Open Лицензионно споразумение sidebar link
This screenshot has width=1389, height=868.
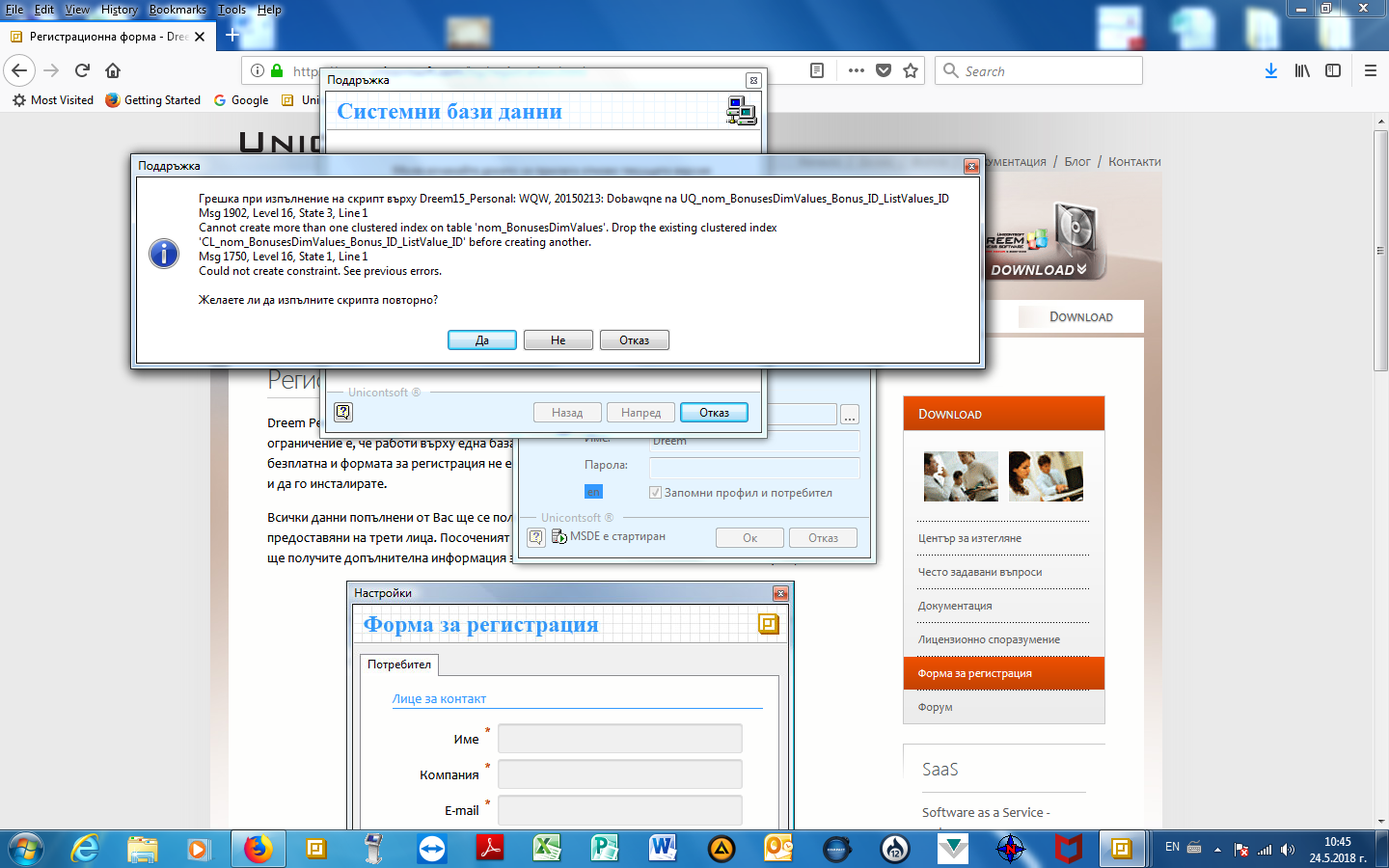coord(989,639)
